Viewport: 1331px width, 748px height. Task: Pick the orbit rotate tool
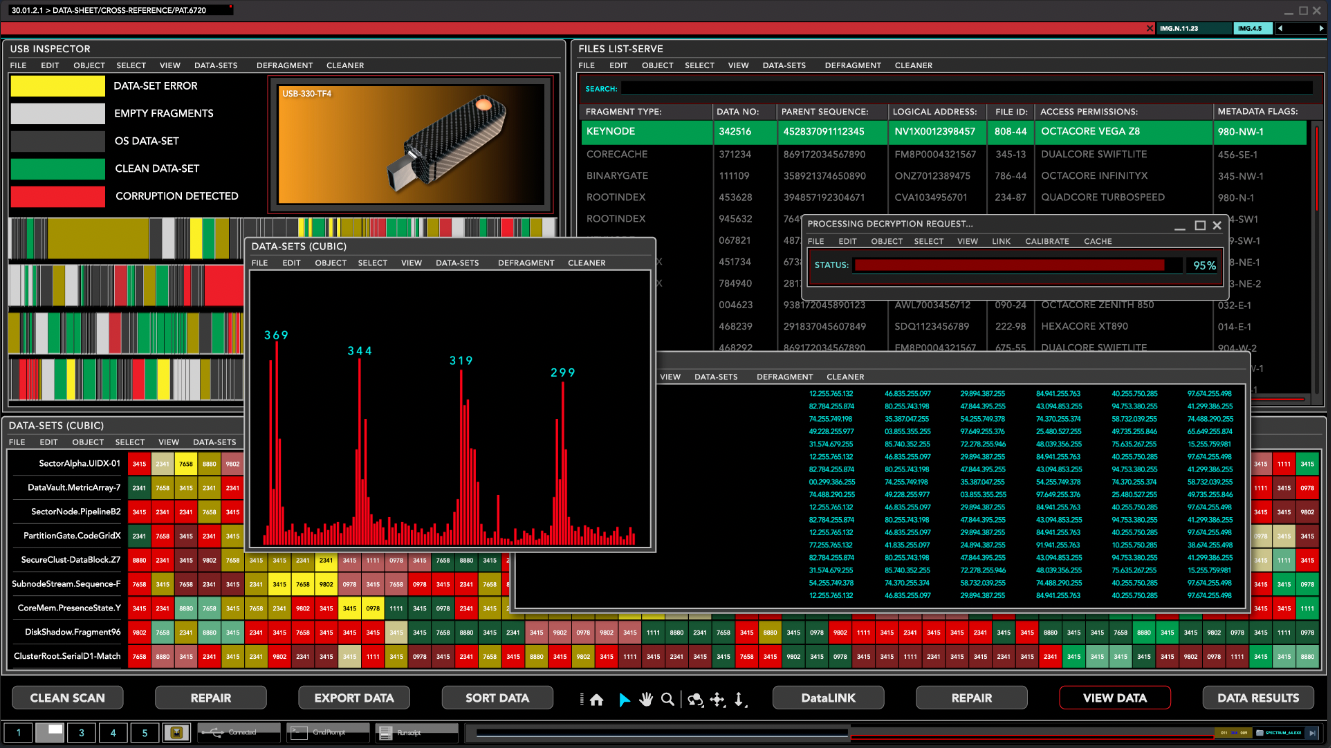click(x=696, y=700)
